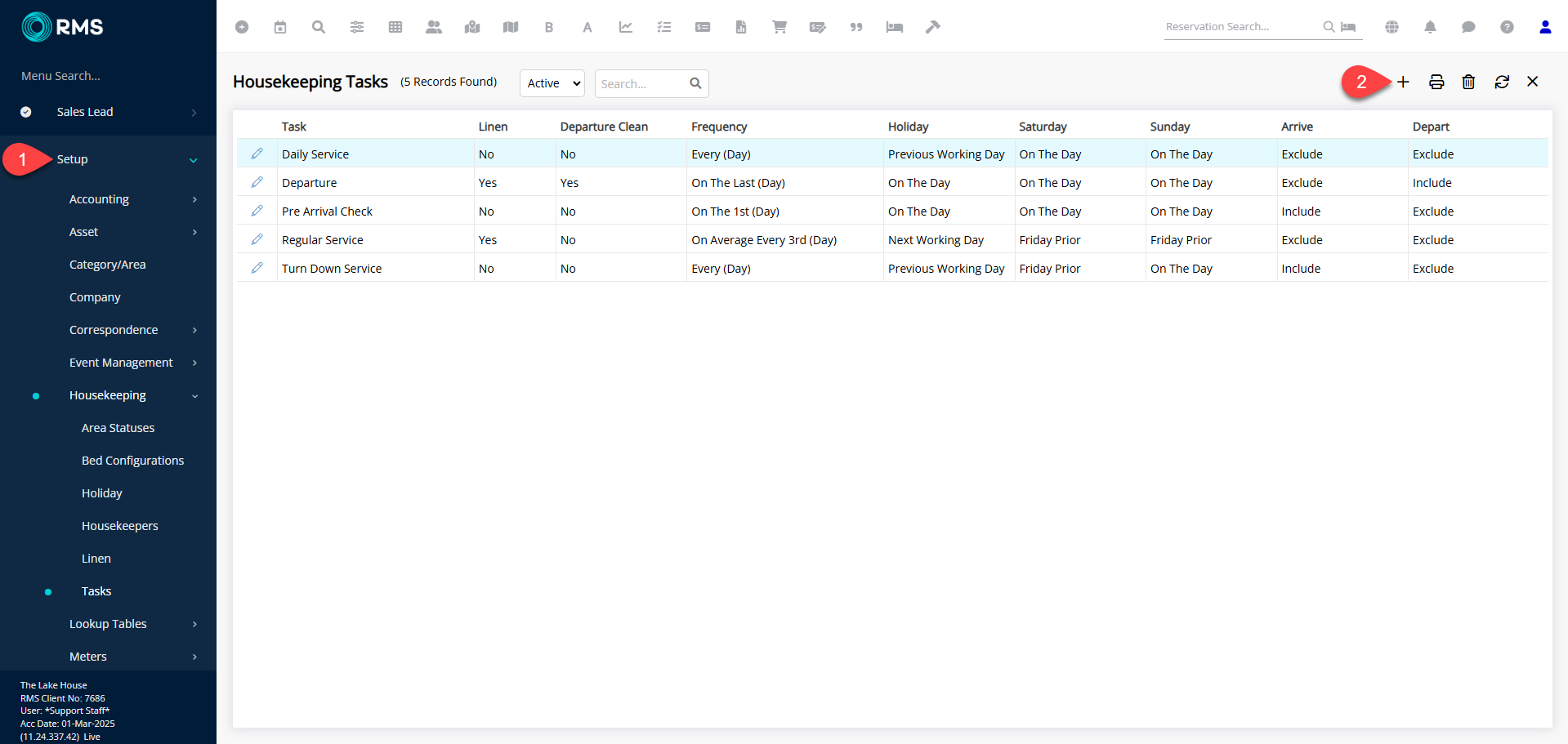
Task: Open the checklist tasks icon in toolbar
Action: coord(664,27)
